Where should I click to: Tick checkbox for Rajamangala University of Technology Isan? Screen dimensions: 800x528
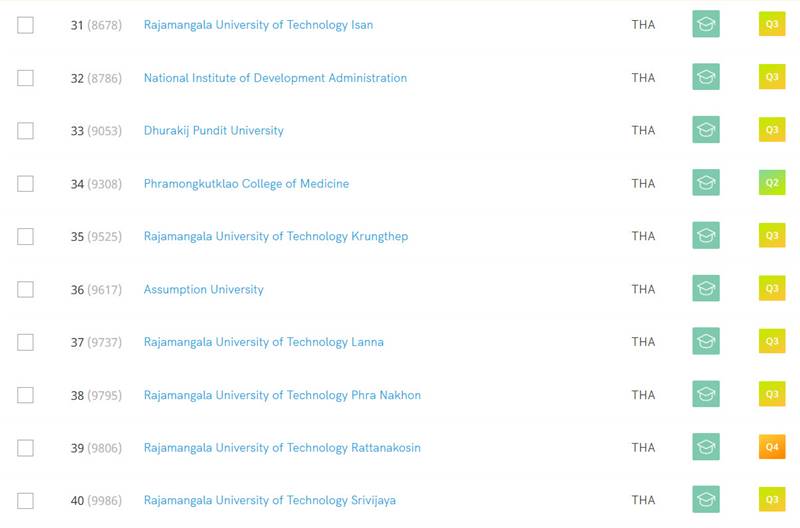(26, 25)
